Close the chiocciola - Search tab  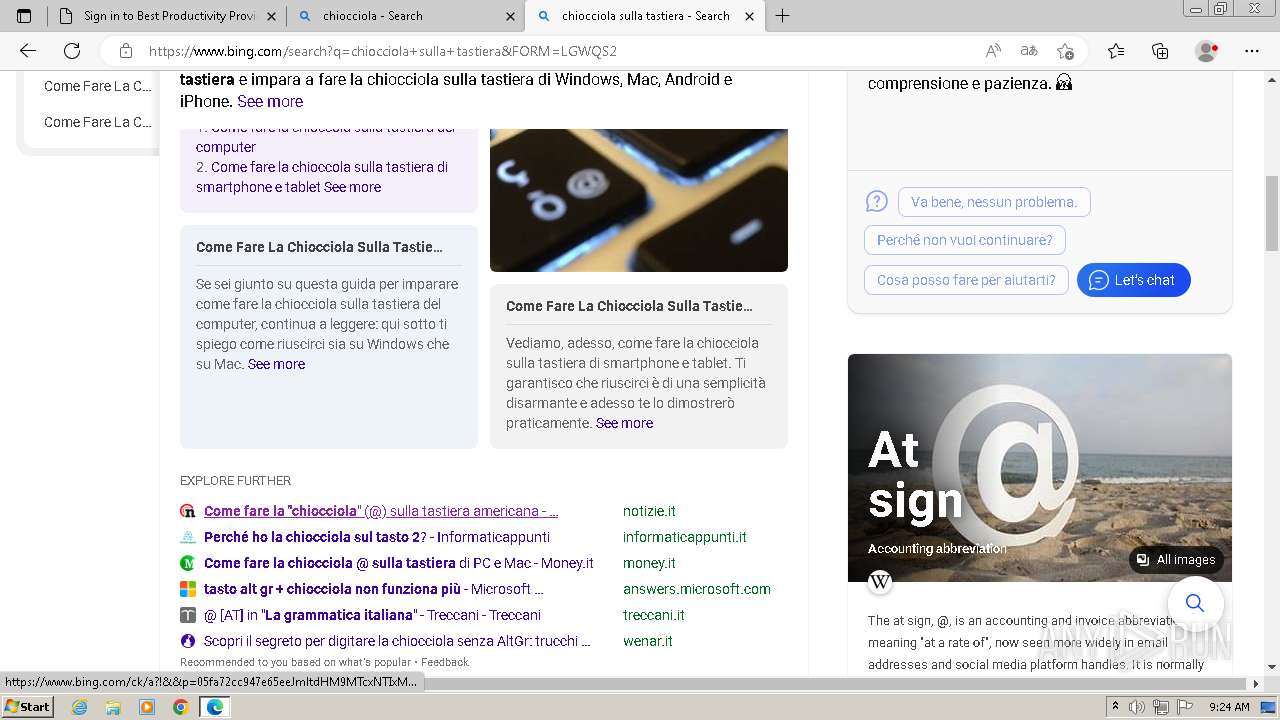pyautogui.click(x=510, y=16)
